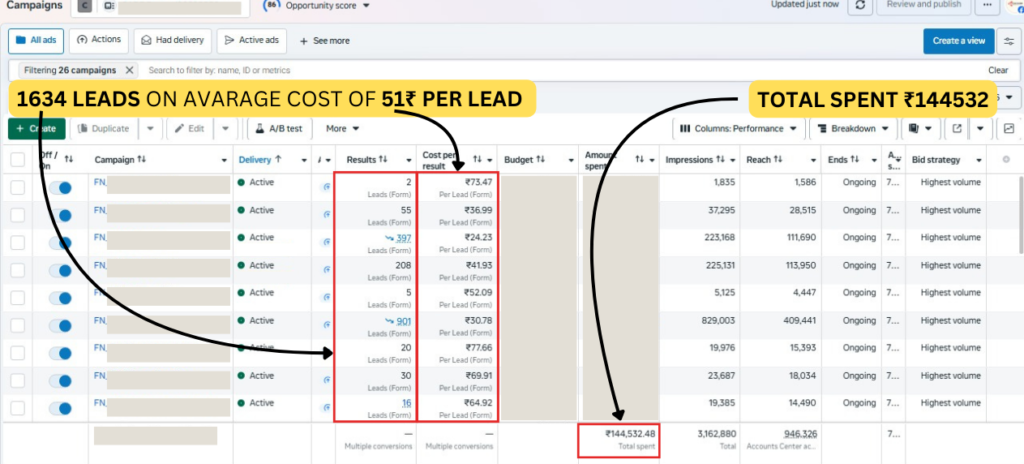
Task: Click Review and publish
Action: [922, 5]
